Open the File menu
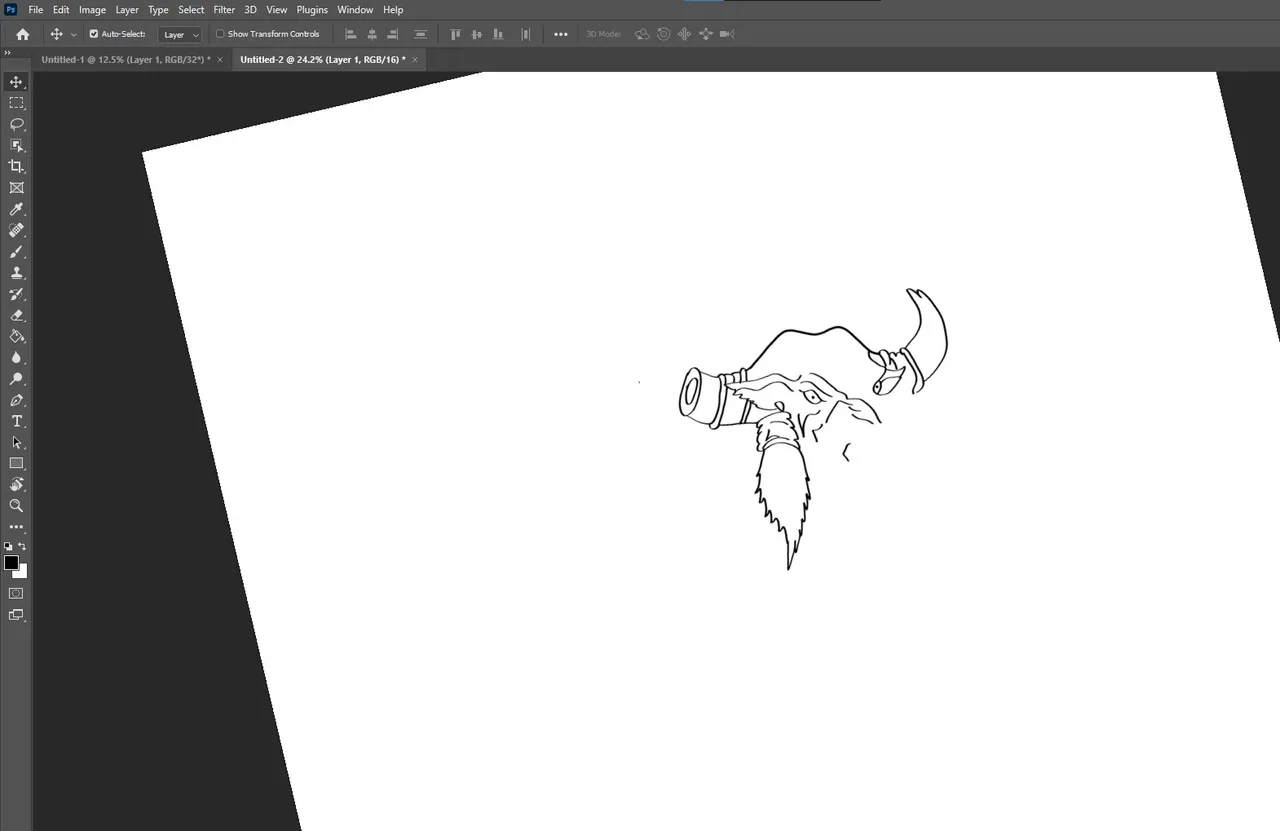The width and height of the screenshot is (1280, 831). [x=36, y=10]
